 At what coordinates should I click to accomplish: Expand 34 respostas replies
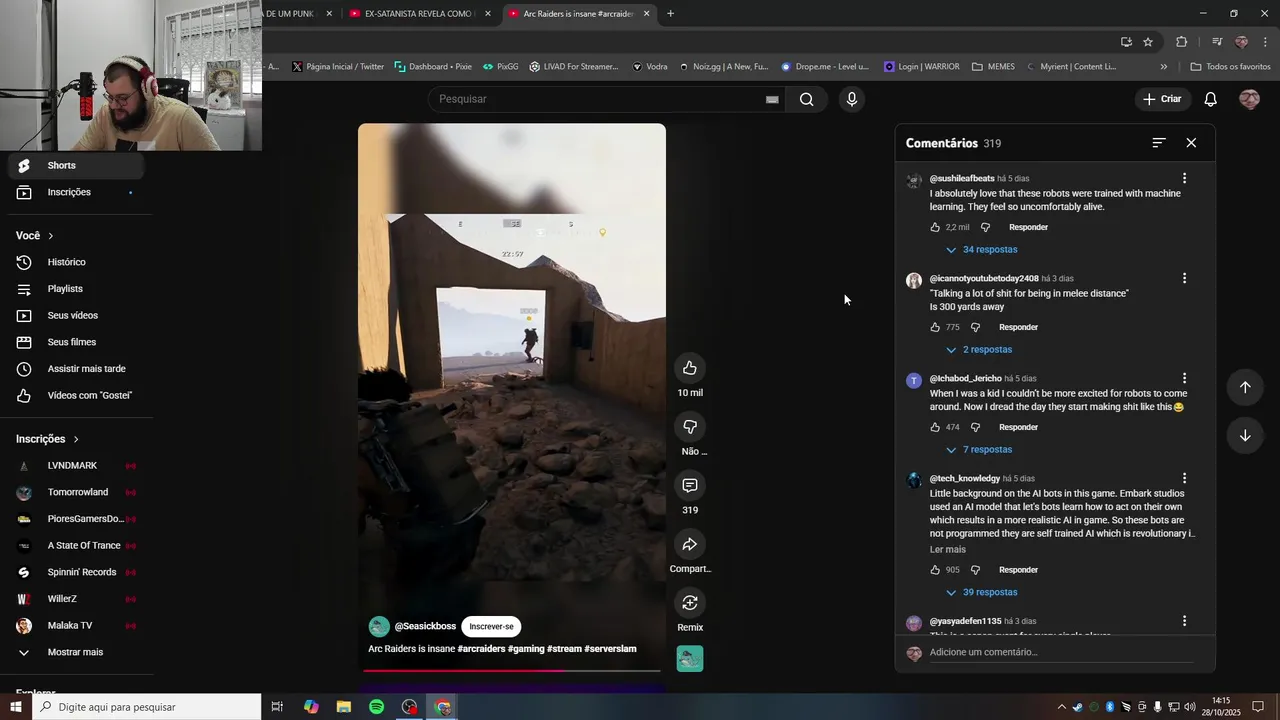click(x=982, y=250)
